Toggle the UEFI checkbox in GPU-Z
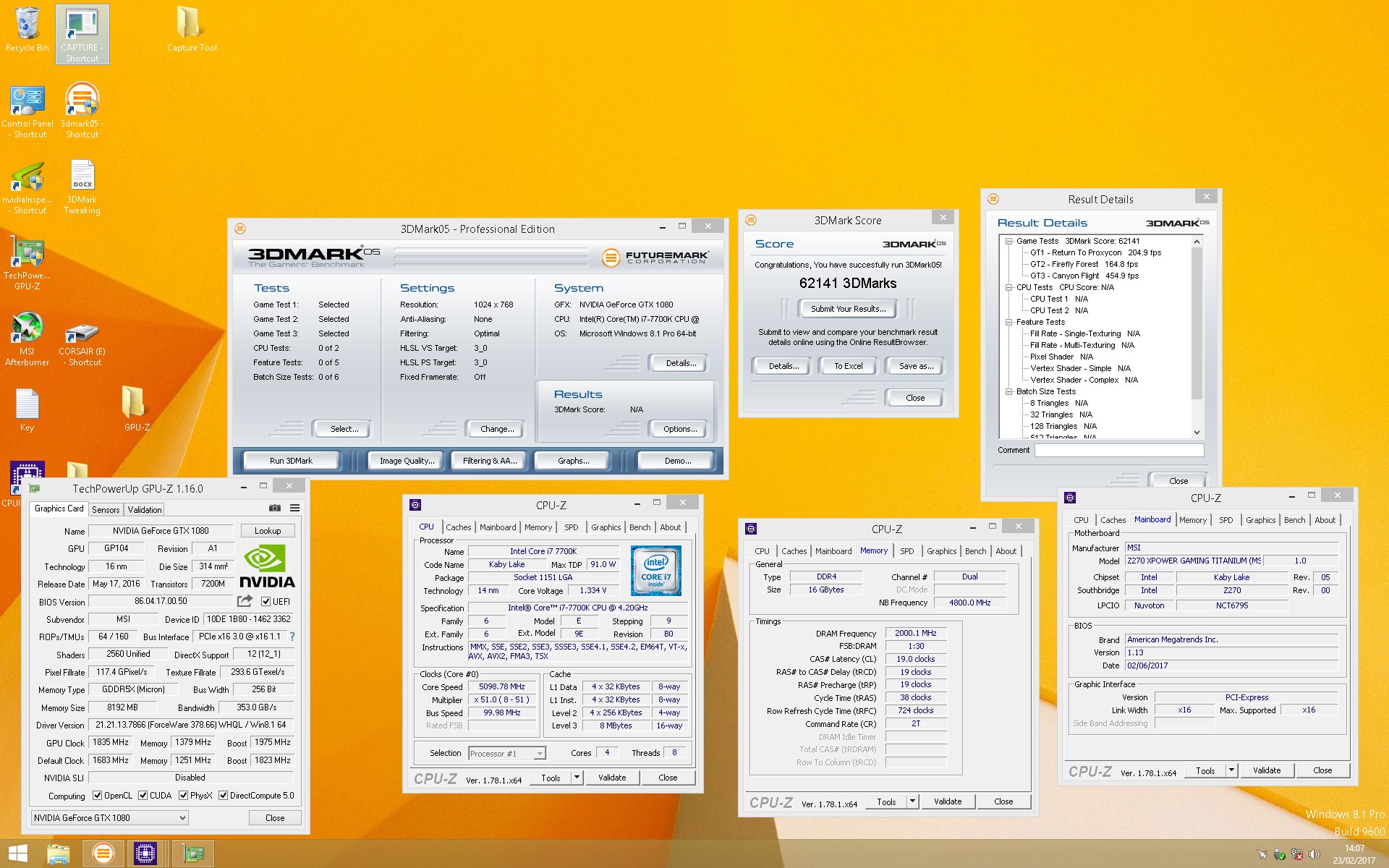1389x868 pixels. tap(266, 602)
